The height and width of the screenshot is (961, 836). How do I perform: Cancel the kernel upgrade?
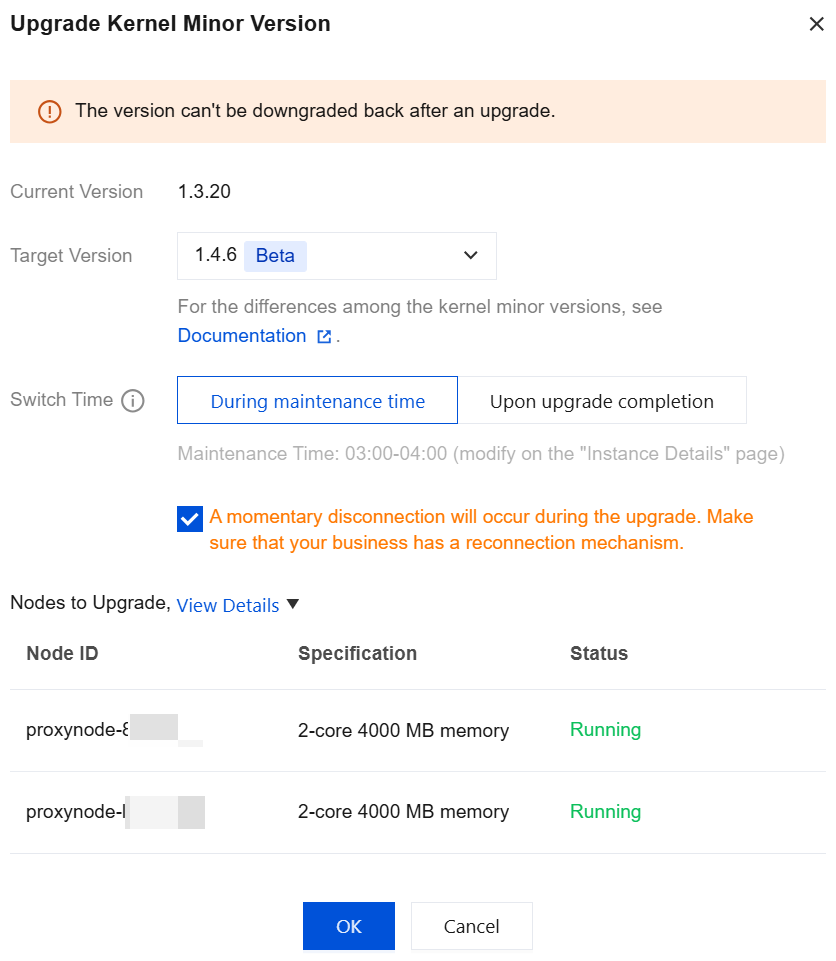(x=471, y=925)
